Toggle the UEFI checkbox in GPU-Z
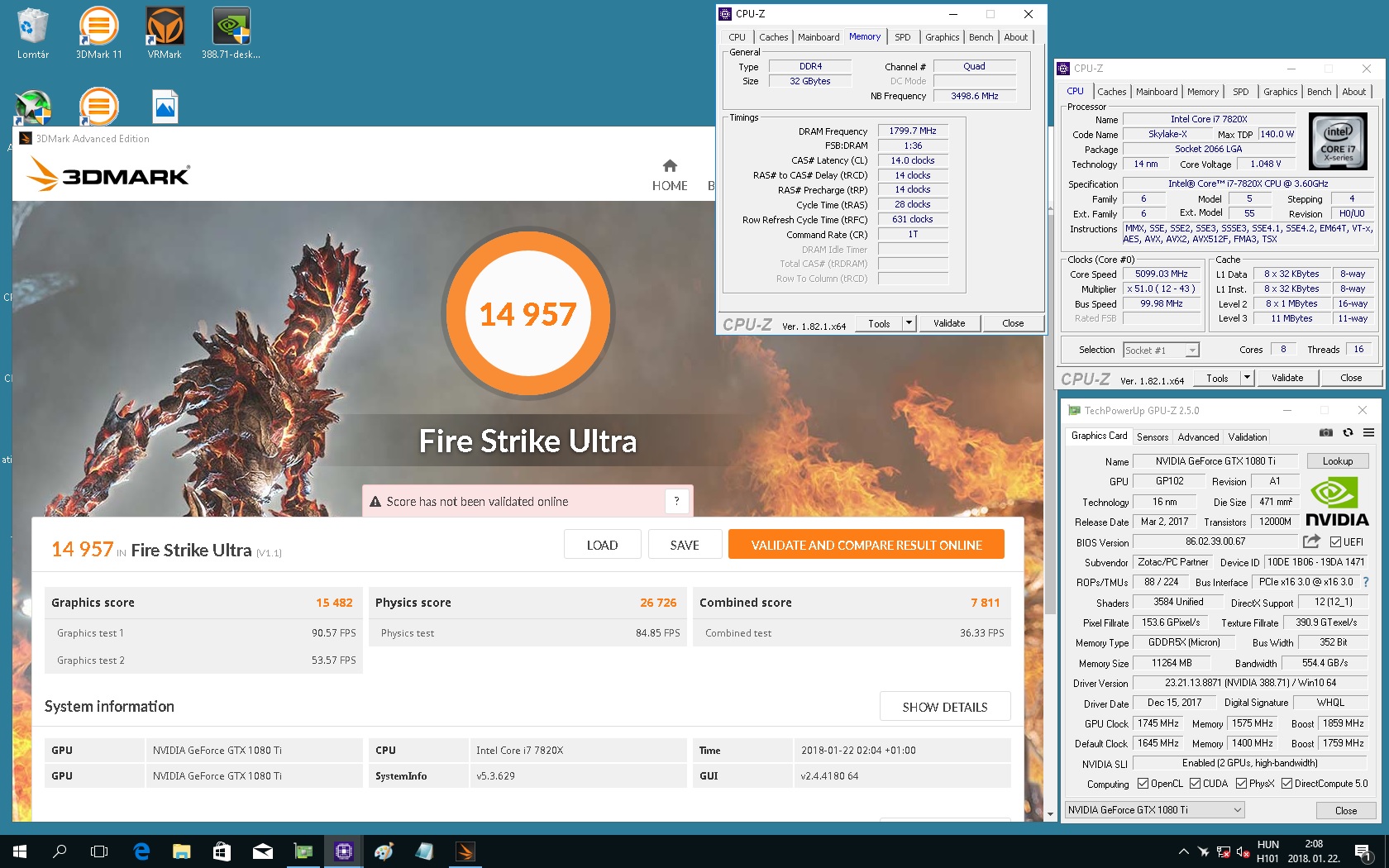Screen dimensions: 1389x868 click(x=1336, y=542)
